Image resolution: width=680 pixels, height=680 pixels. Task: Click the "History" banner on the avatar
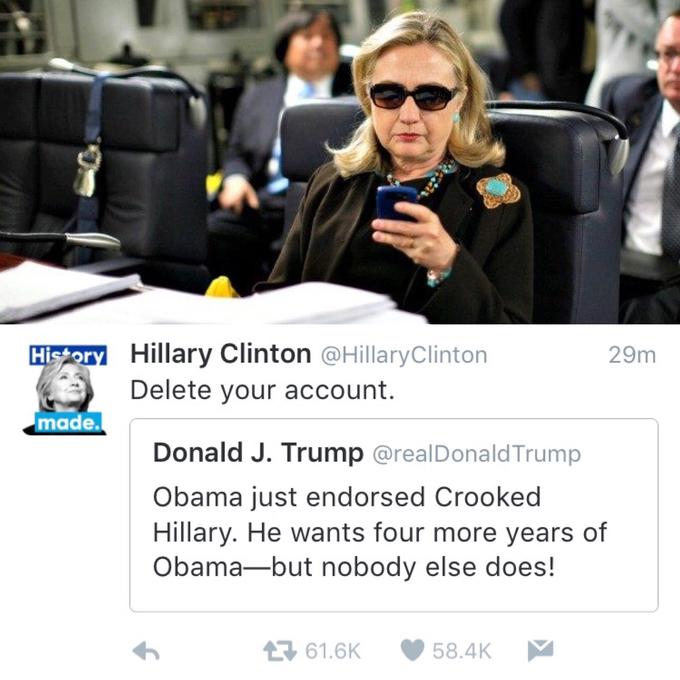tap(68, 356)
